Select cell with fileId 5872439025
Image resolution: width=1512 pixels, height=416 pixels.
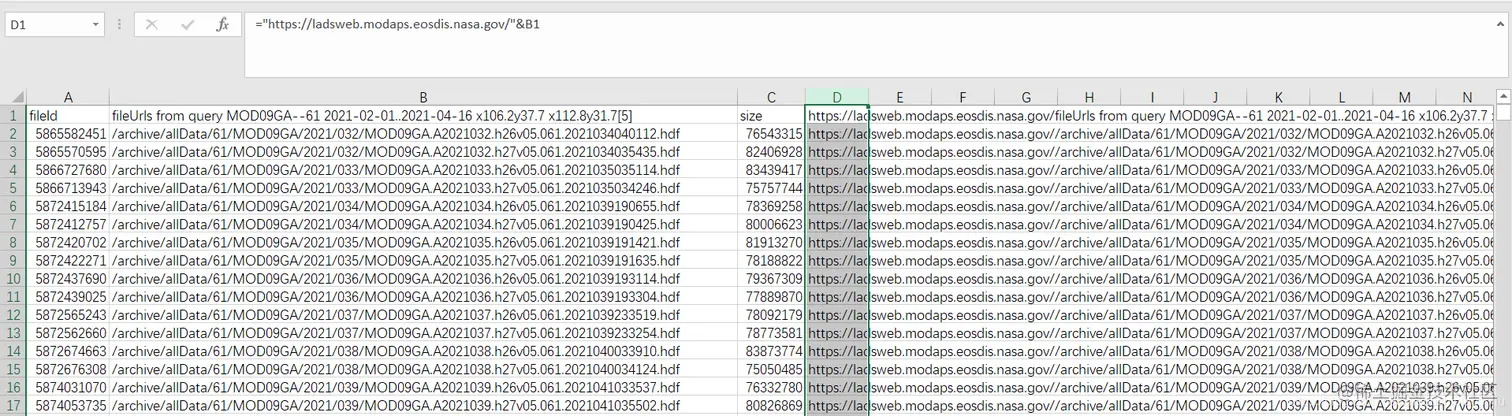(68, 297)
